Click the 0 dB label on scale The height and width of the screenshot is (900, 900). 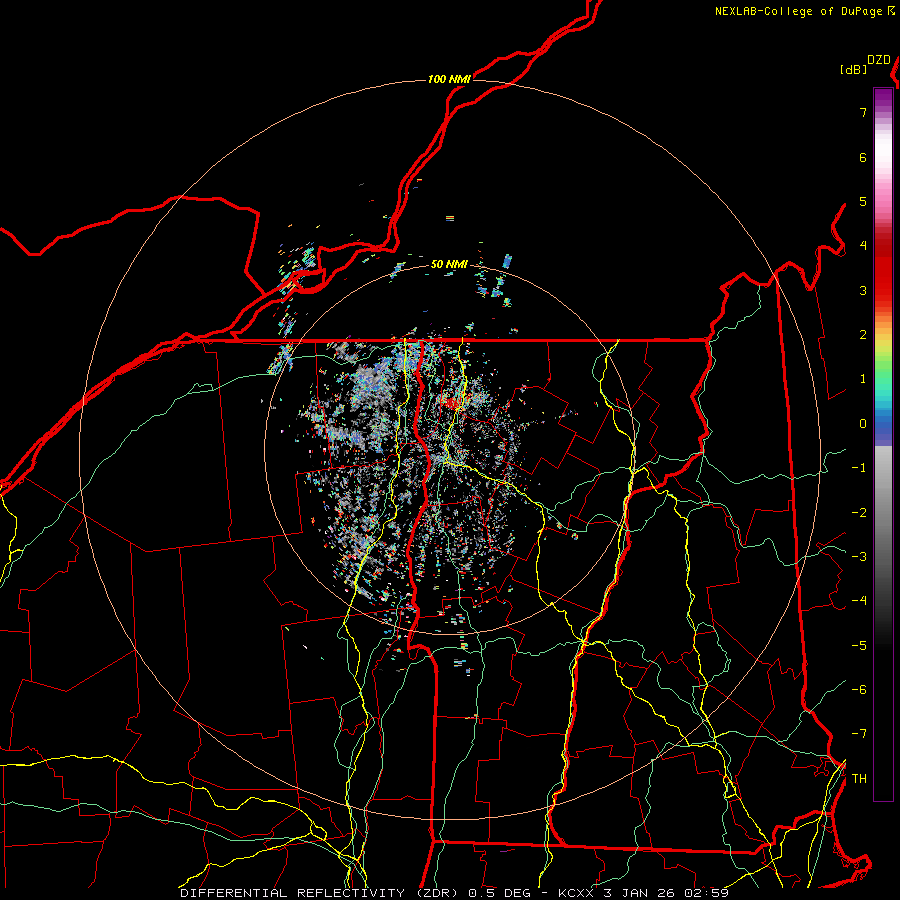click(x=863, y=424)
